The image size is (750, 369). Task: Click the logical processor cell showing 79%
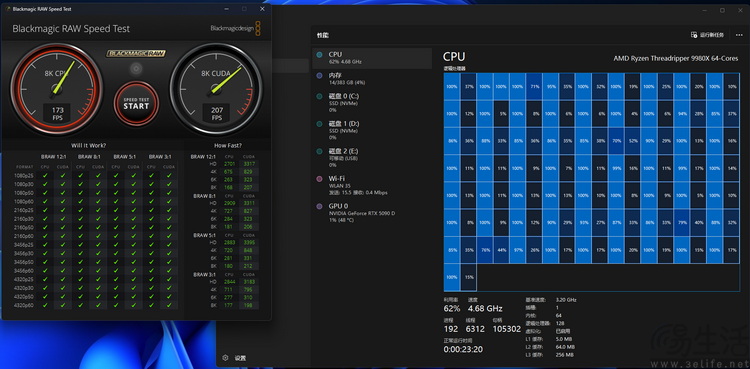pos(683,223)
